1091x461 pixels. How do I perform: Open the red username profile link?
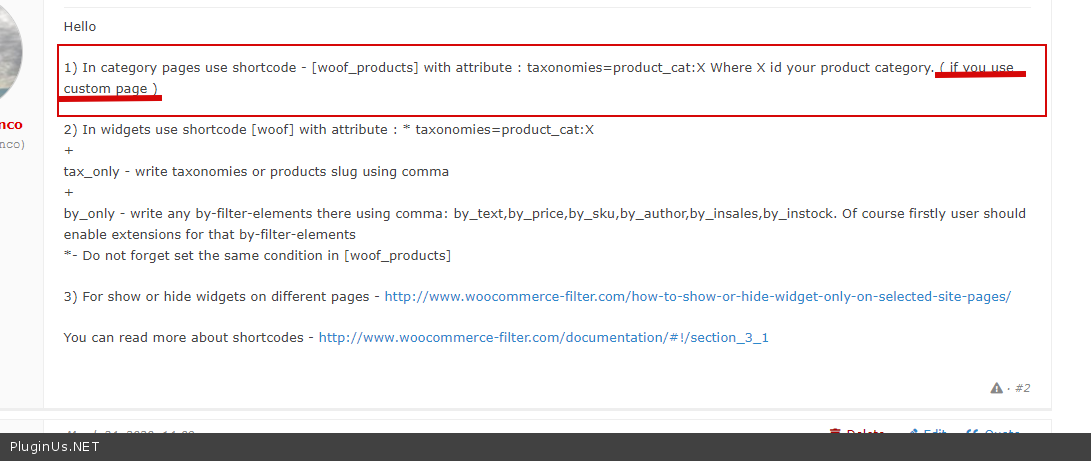point(12,125)
